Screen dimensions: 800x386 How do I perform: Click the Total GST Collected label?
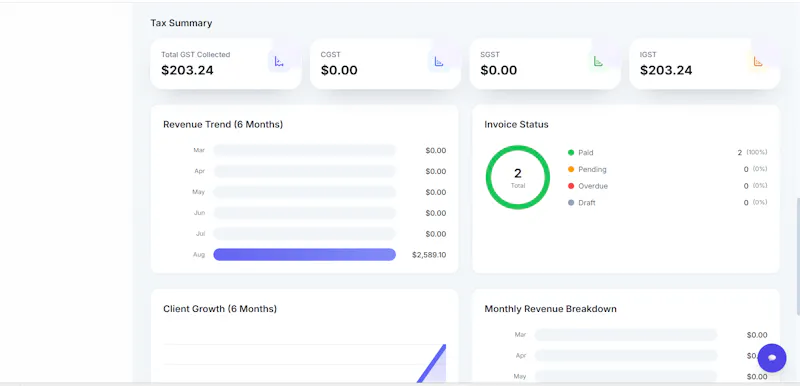(x=195, y=55)
